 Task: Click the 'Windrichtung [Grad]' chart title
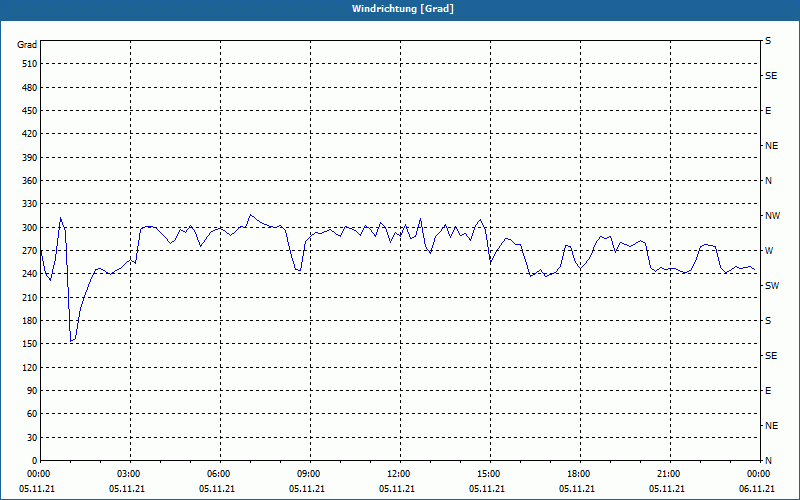403,9
